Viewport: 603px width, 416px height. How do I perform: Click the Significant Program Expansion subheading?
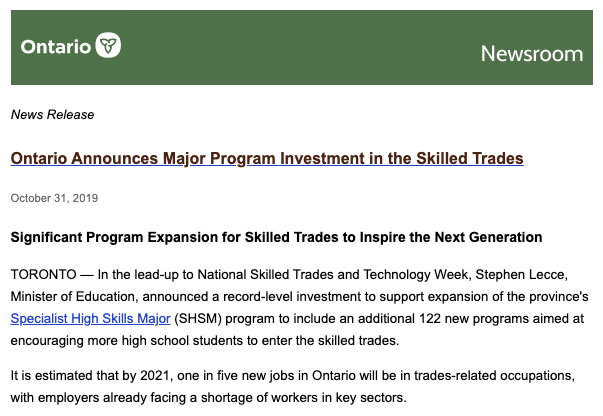(276, 237)
